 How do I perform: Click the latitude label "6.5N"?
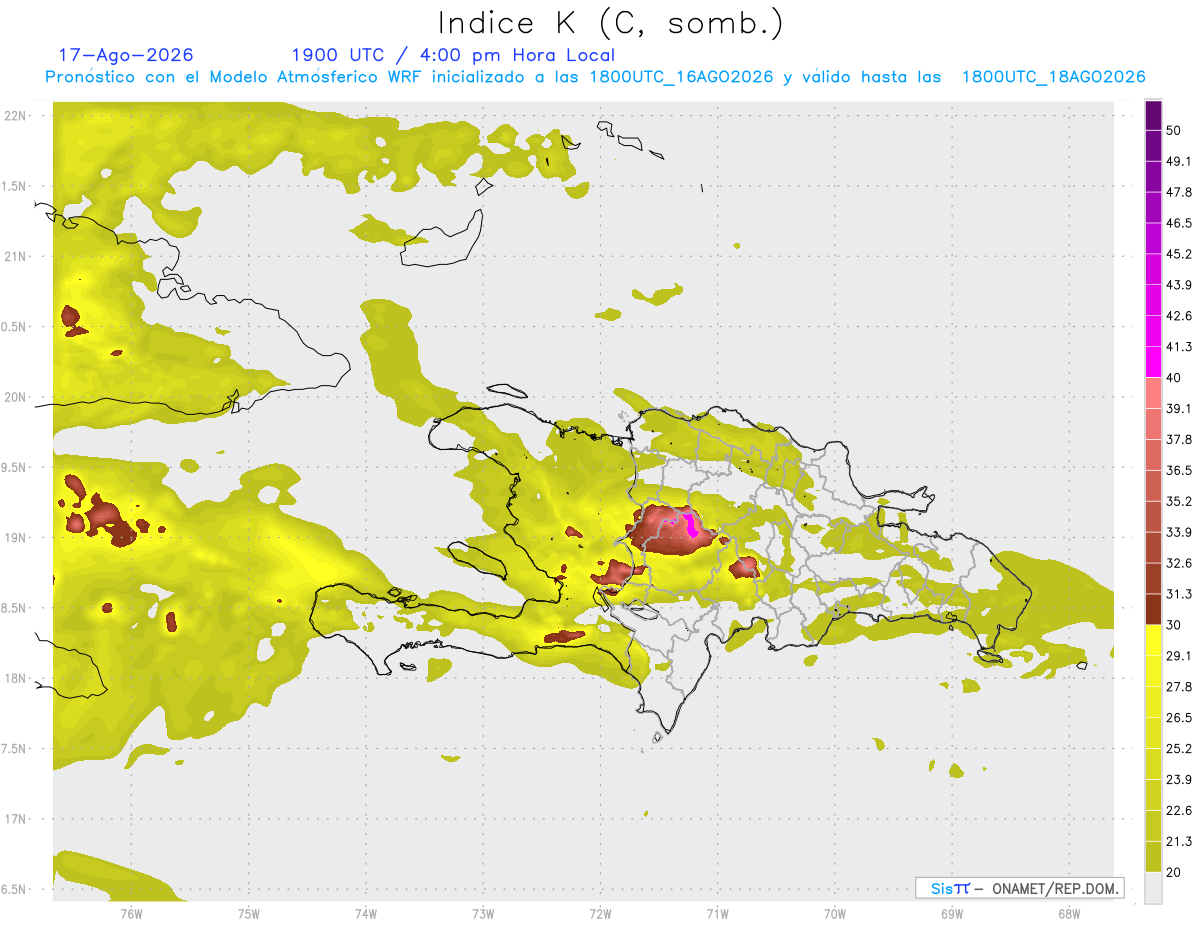[x=15, y=889]
